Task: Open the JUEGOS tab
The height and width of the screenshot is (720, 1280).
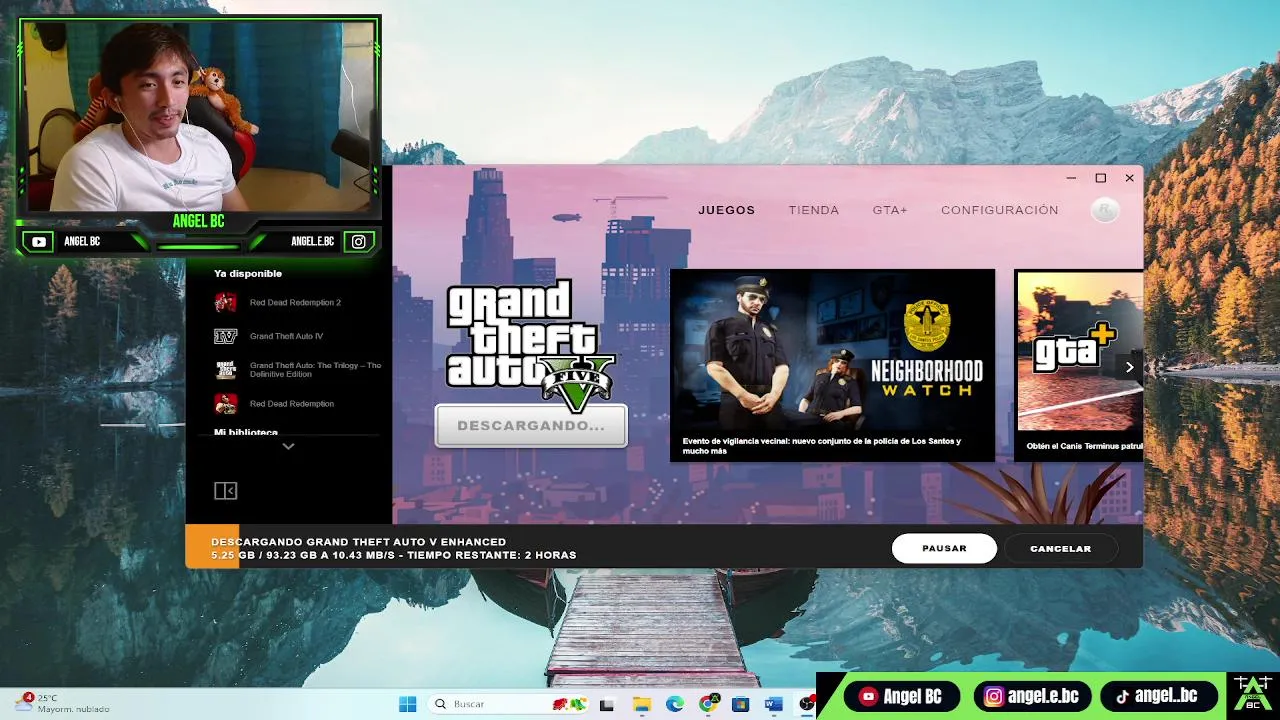Action: [726, 210]
